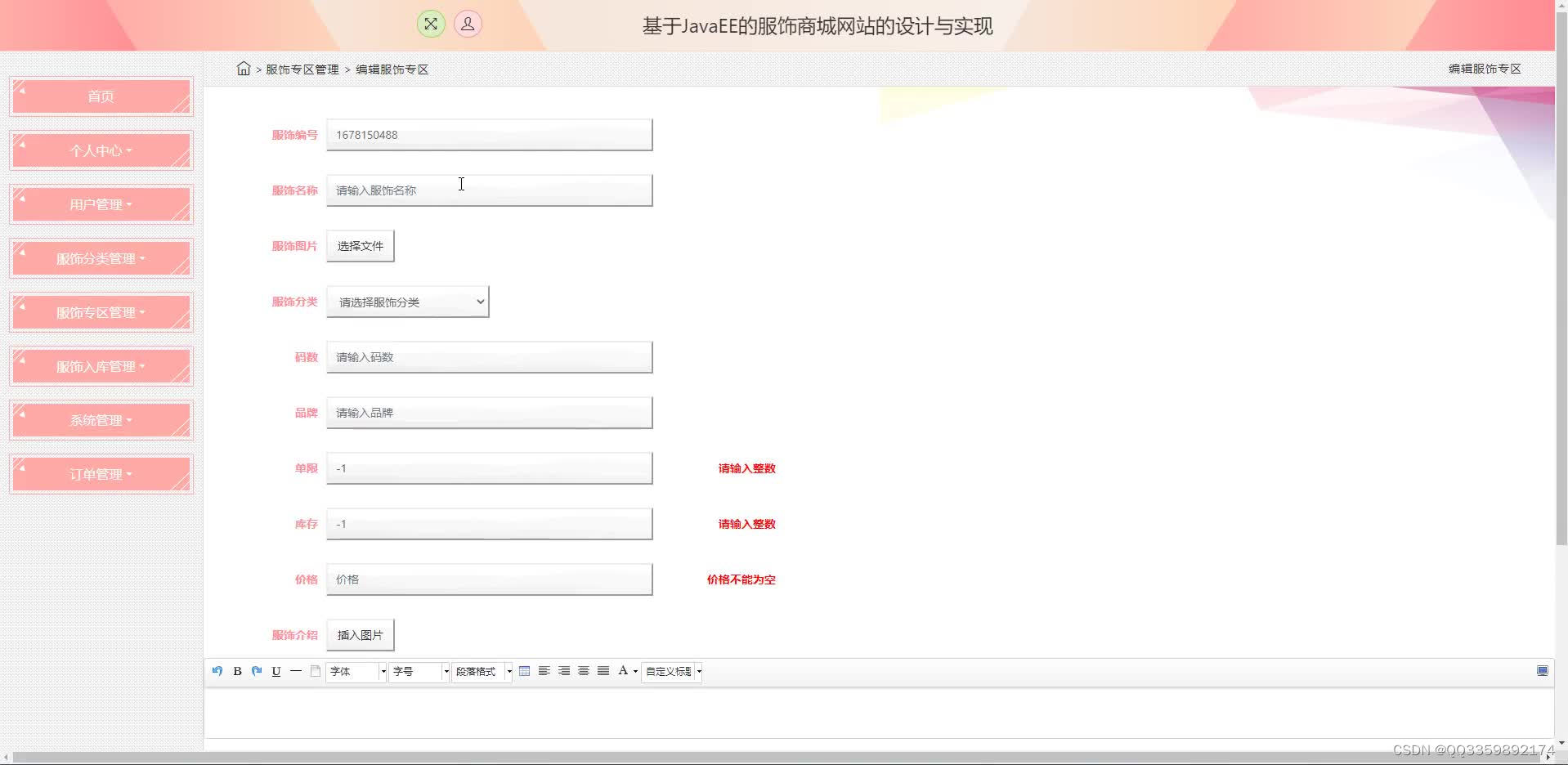Click the 库存 input field

490,524
